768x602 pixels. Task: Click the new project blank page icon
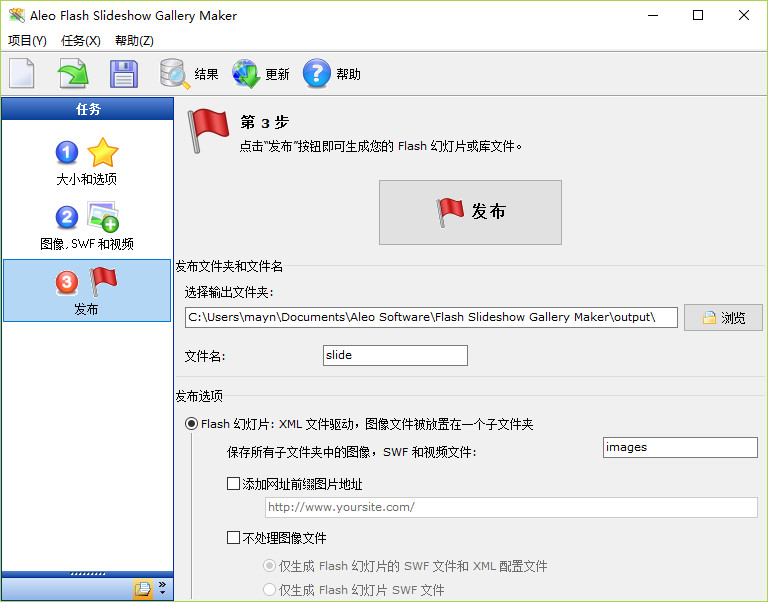click(22, 73)
